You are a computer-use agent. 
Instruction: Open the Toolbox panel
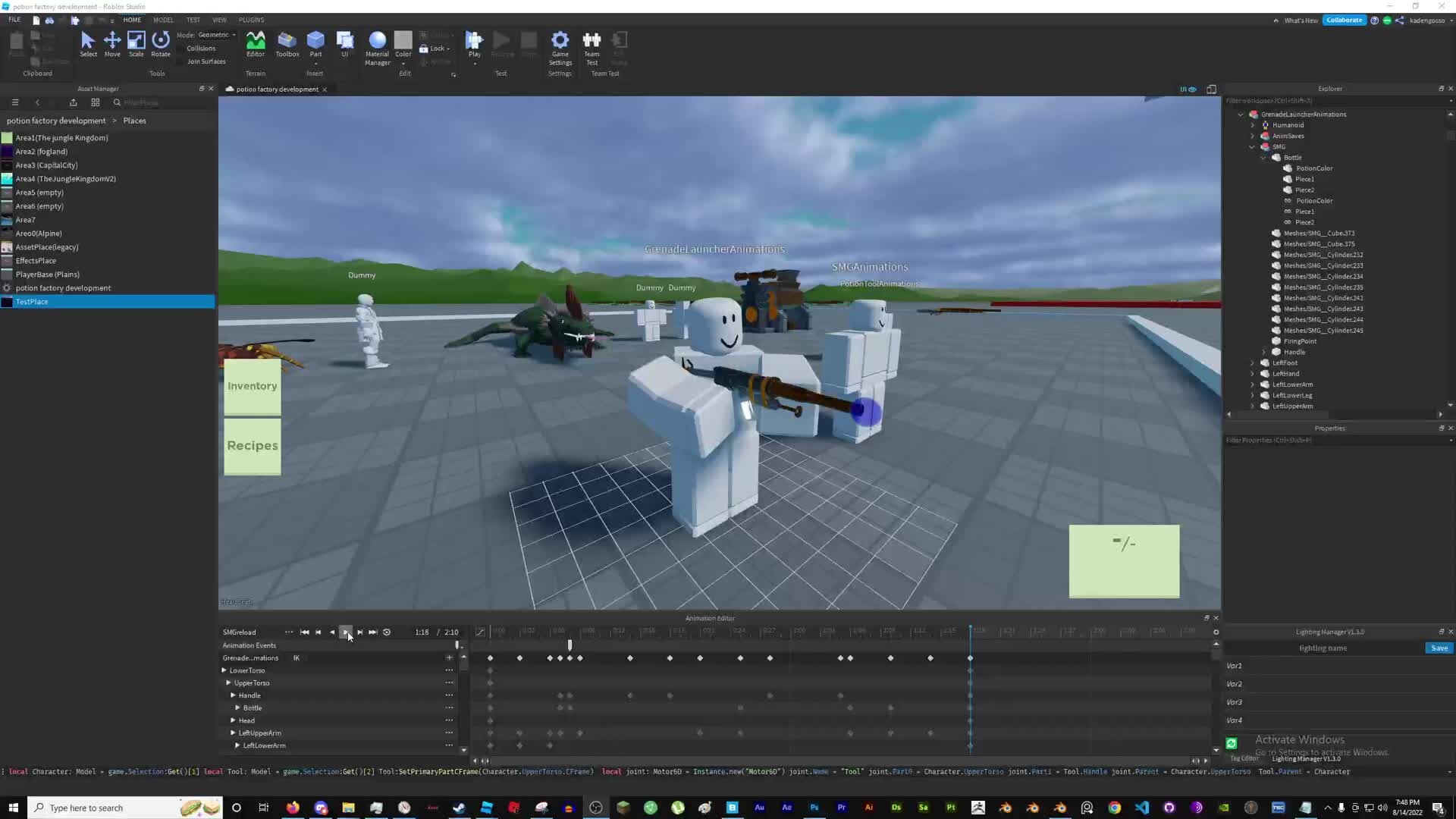coord(287,44)
